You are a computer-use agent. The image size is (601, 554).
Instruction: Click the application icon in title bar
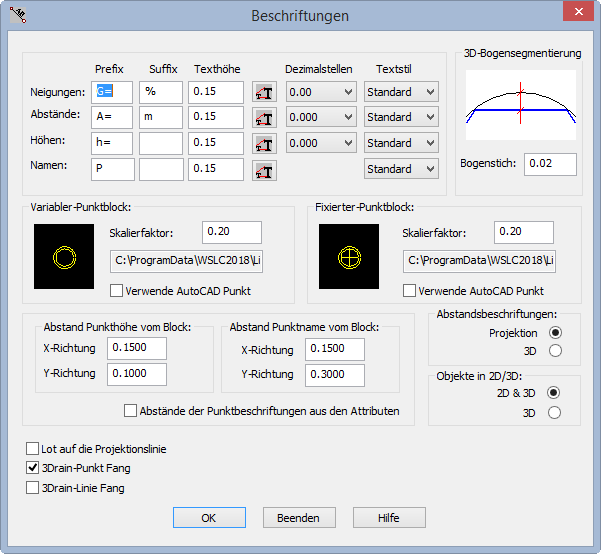(x=17, y=15)
